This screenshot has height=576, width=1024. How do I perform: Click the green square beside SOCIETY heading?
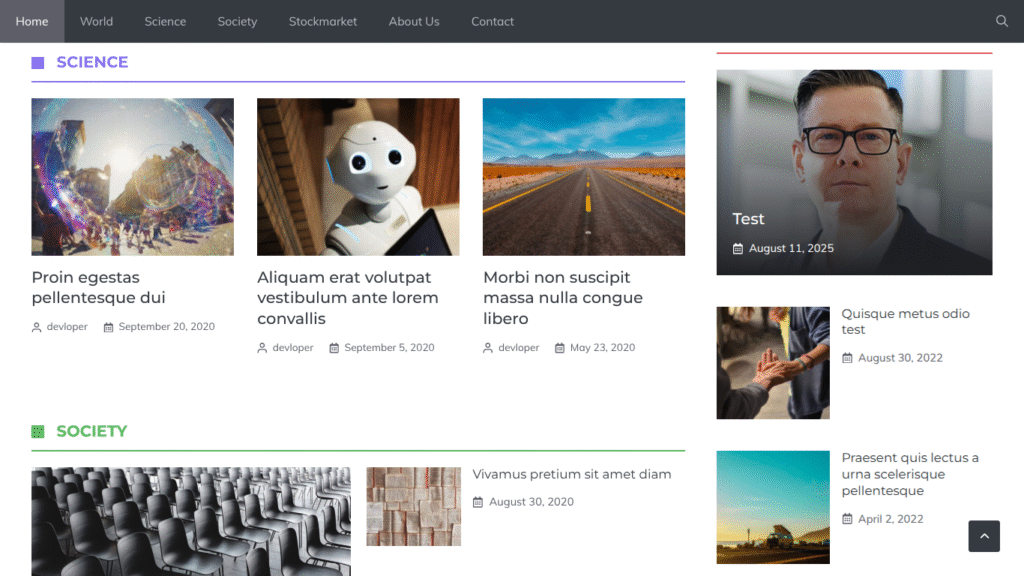coord(38,432)
